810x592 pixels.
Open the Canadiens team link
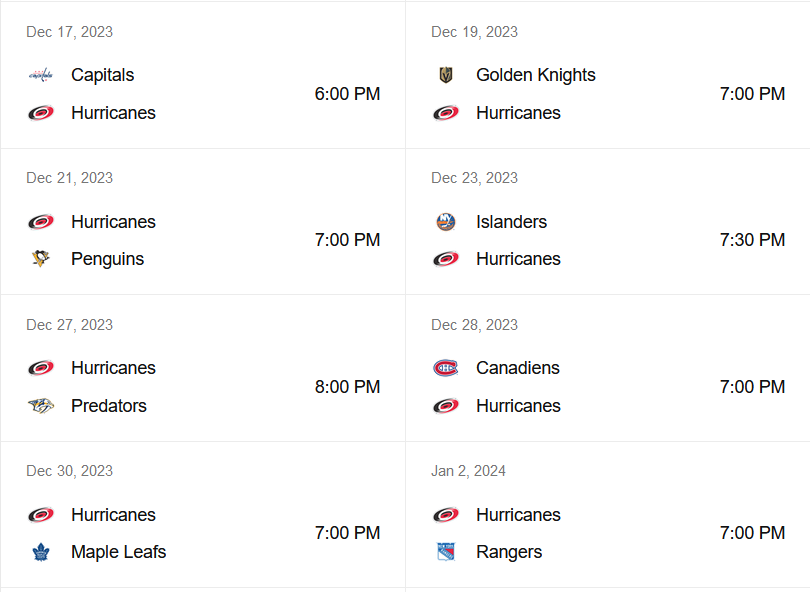pyautogui.click(x=517, y=368)
